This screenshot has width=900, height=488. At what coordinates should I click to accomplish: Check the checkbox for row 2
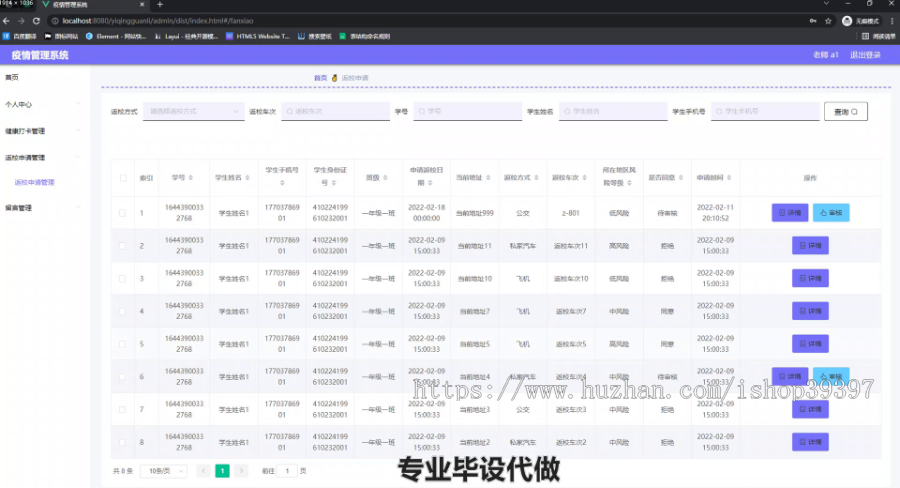(x=122, y=246)
